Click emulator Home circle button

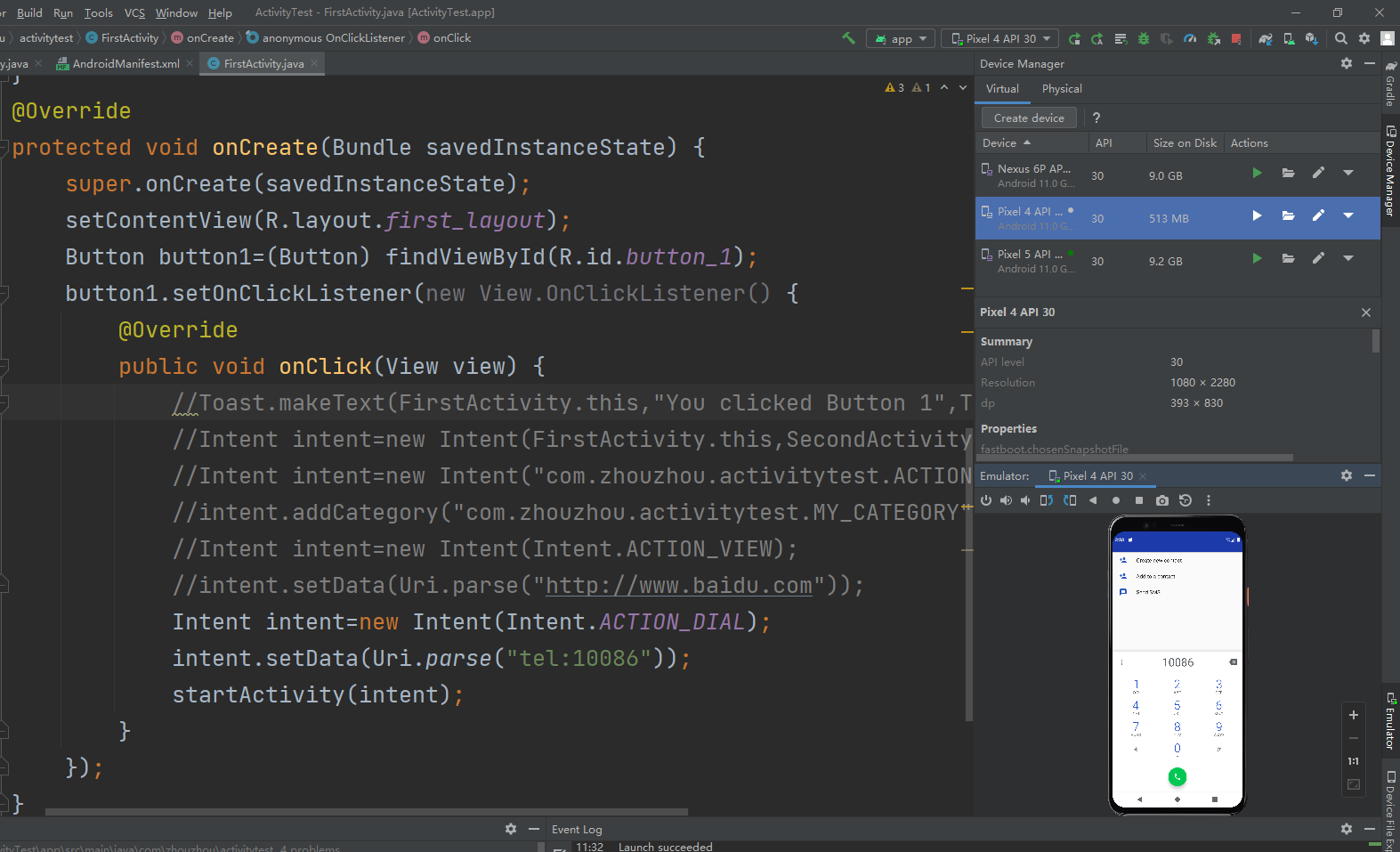click(x=1116, y=500)
